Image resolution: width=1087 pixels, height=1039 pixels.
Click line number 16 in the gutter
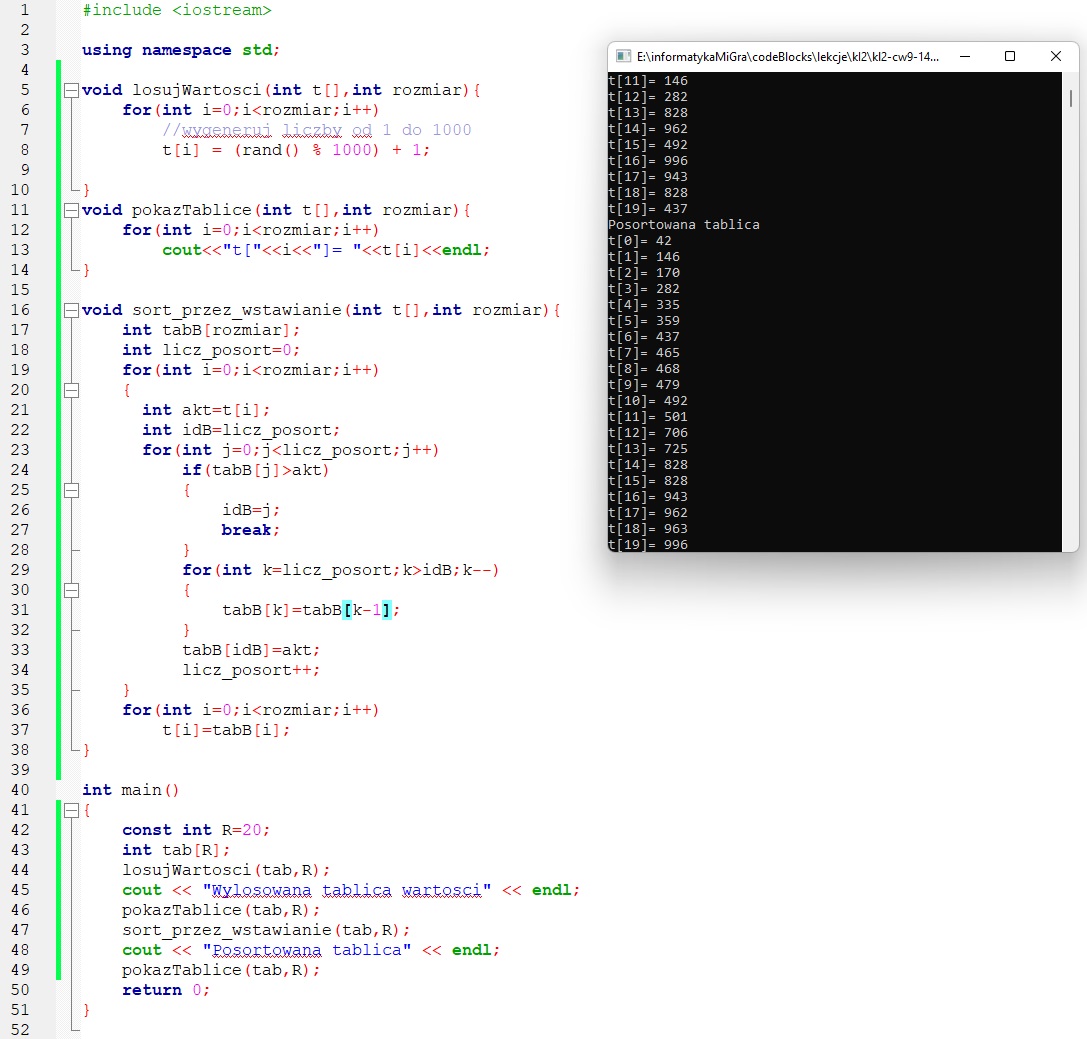pyautogui.click(x=20, y=310)
